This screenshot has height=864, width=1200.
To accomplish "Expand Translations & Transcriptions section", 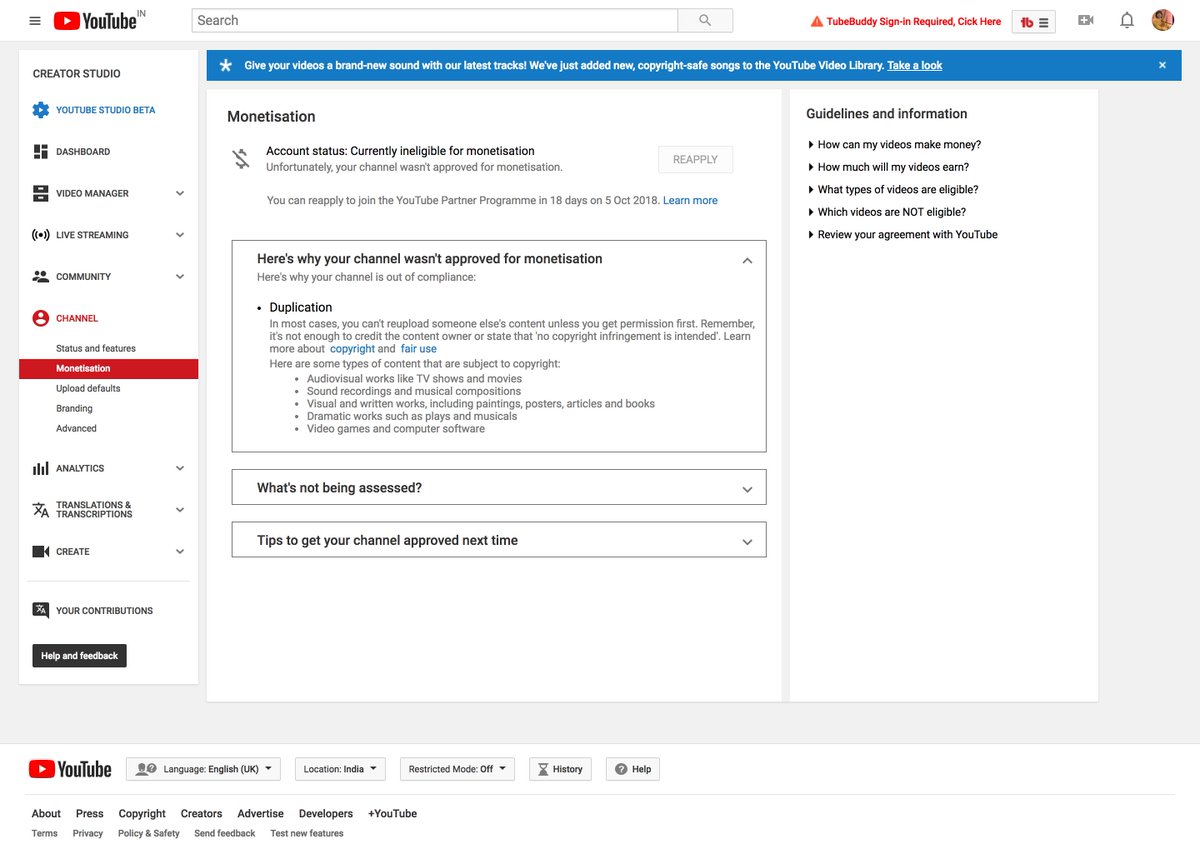I will (x=180, y=510).
